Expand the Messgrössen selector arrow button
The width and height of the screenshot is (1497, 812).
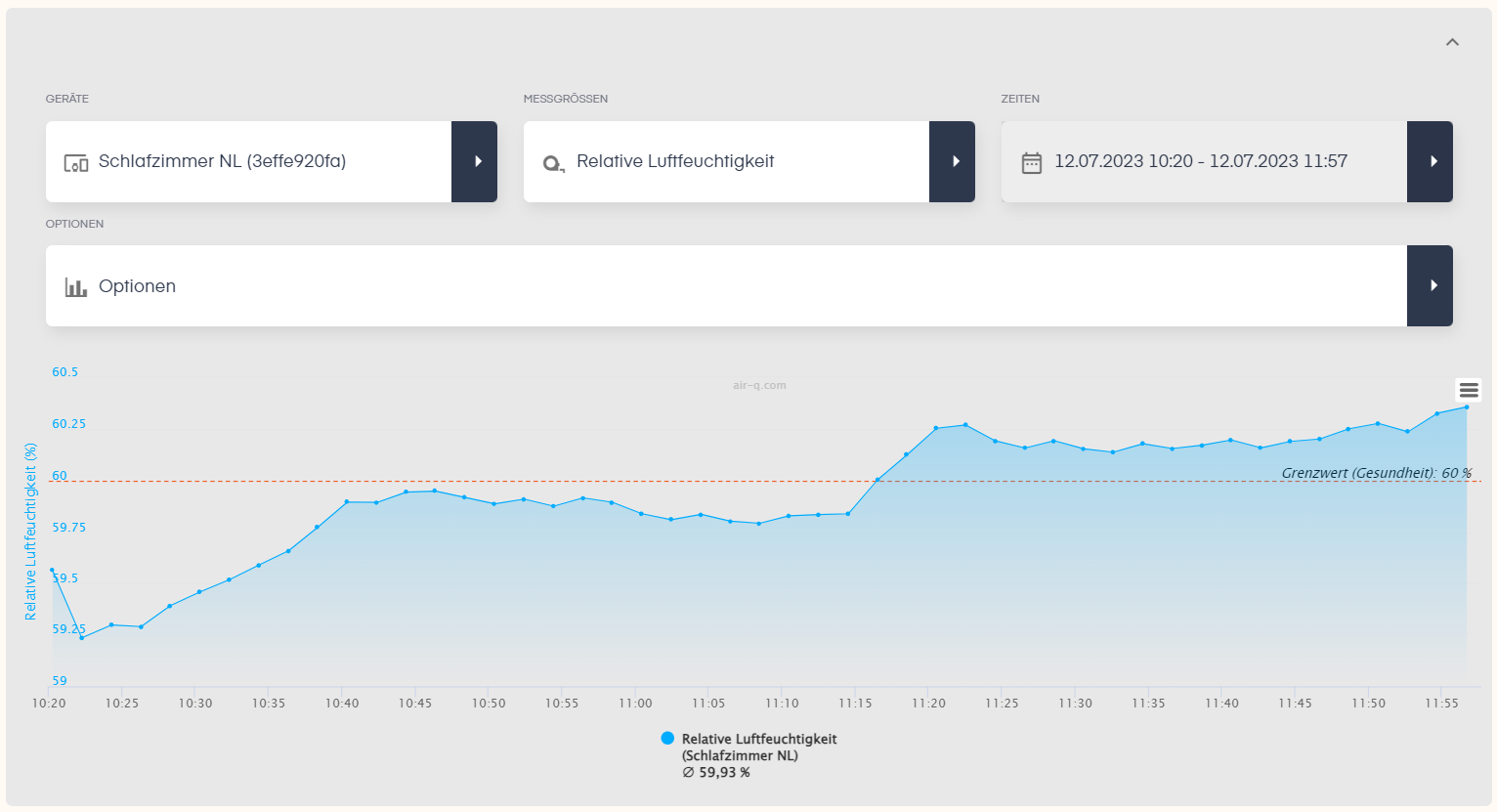point(953,161)
